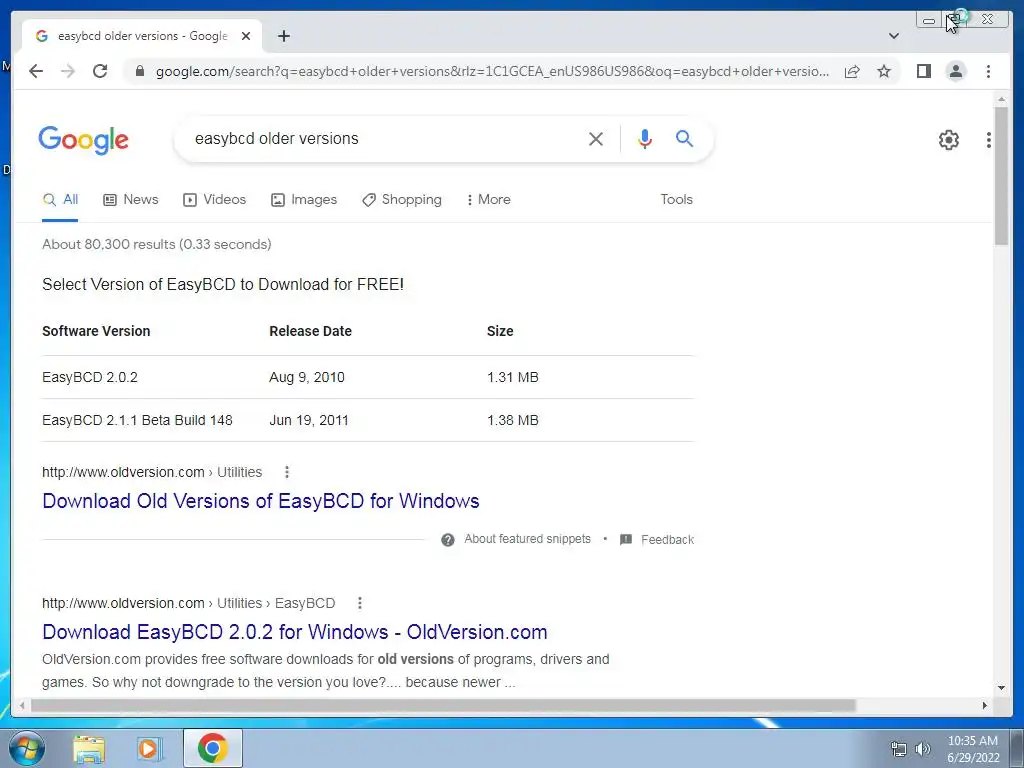Click the horizontal scroll left arrow
The image size is (1024, 768).
click(x=22, y=705)
